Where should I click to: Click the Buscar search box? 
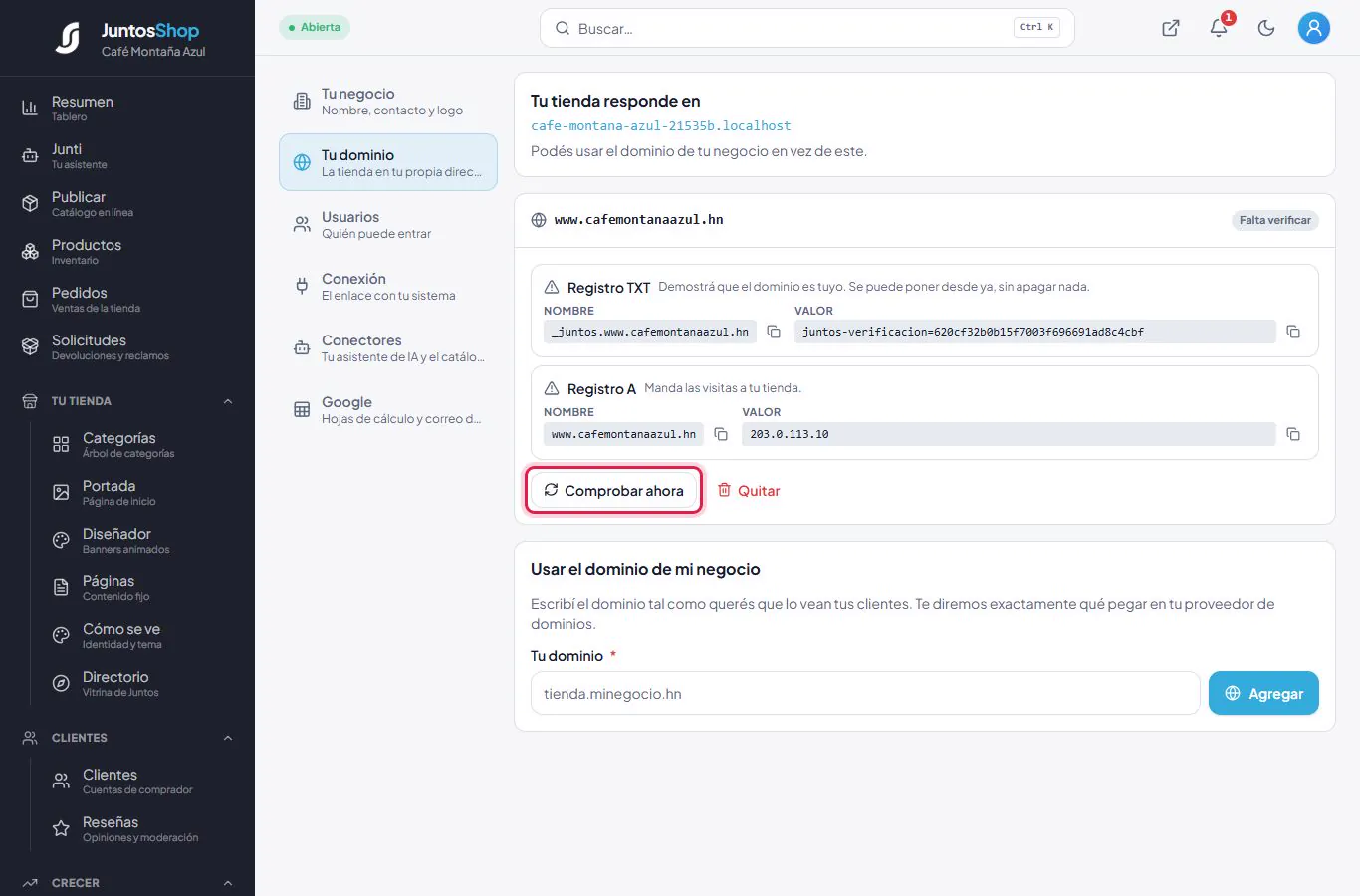pyautogui.click(x=807, y=28)
